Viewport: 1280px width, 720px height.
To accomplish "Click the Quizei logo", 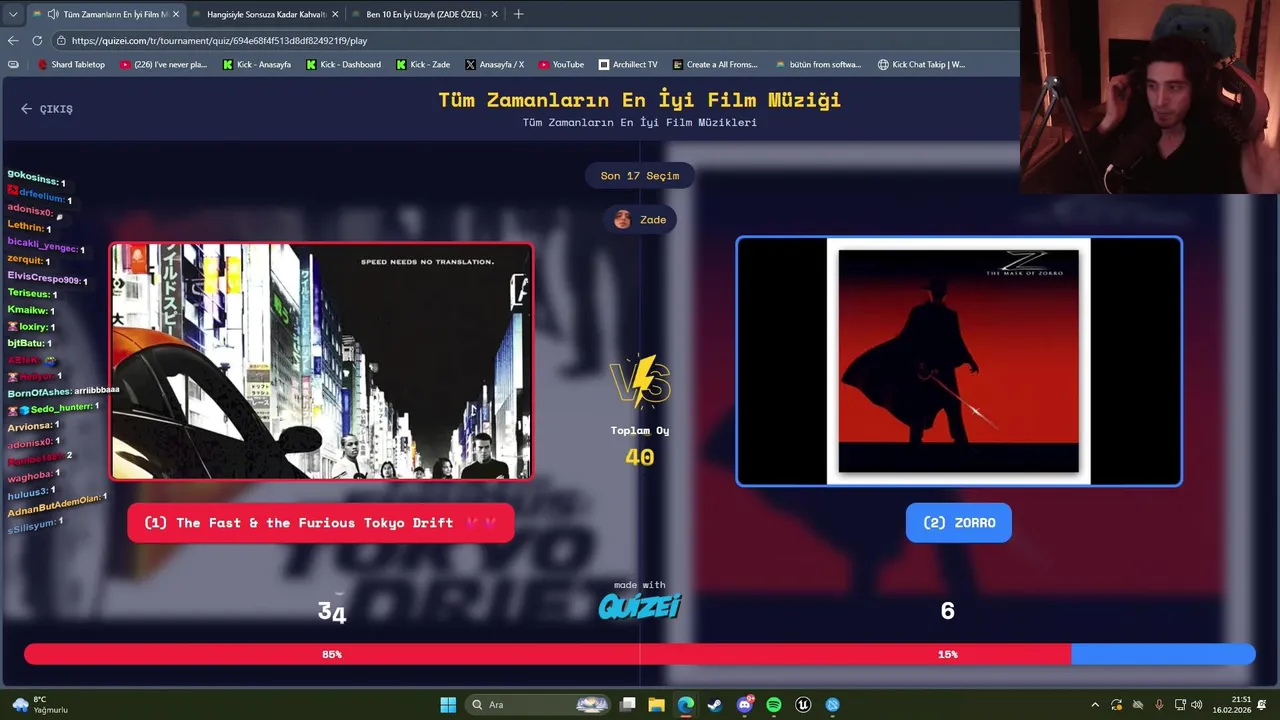I will (x=640, y=606).
